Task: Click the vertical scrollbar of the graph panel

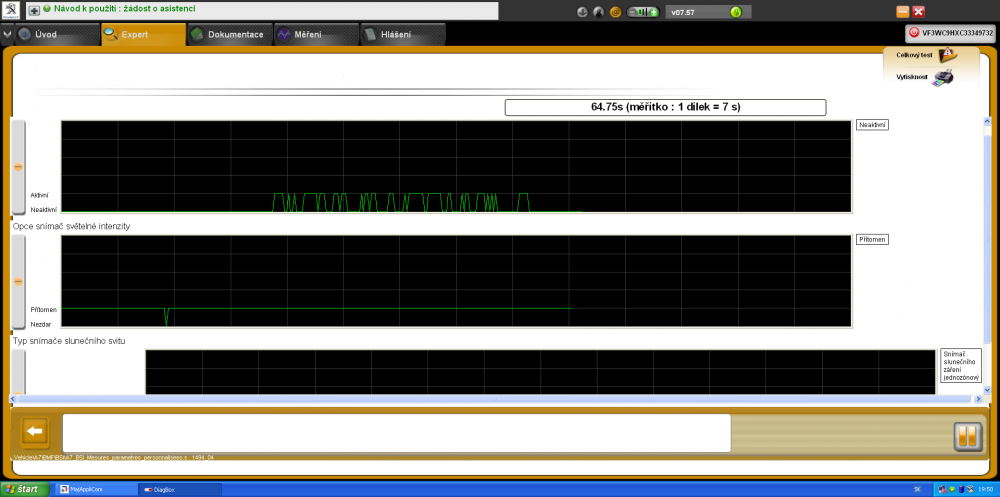Action: (x=987, y=255)
